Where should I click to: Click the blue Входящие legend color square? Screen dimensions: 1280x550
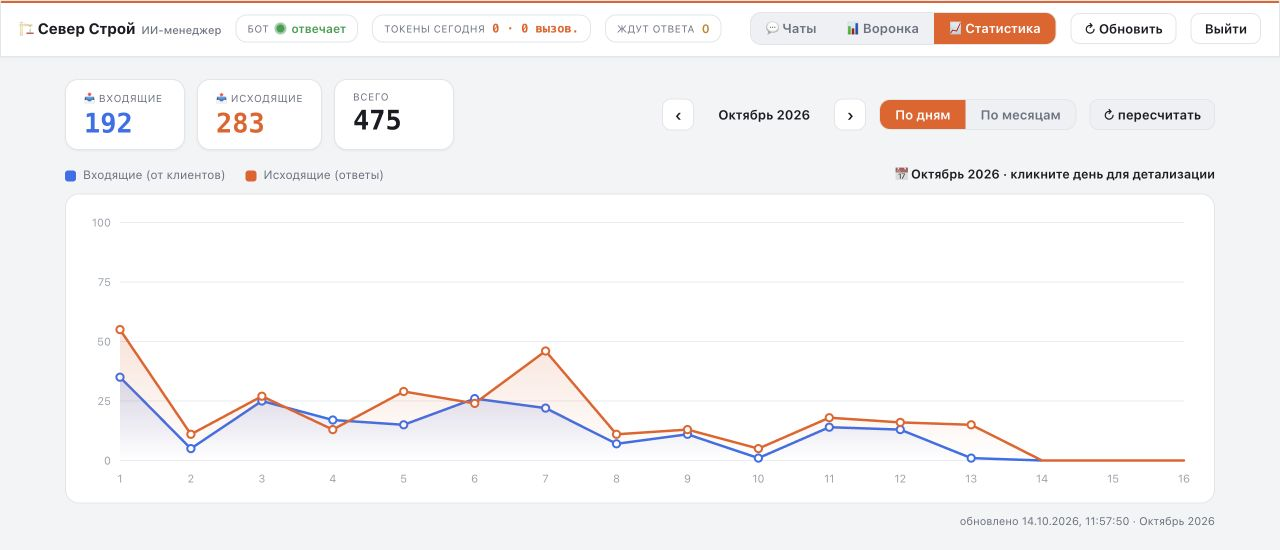[x=71, y=175]
